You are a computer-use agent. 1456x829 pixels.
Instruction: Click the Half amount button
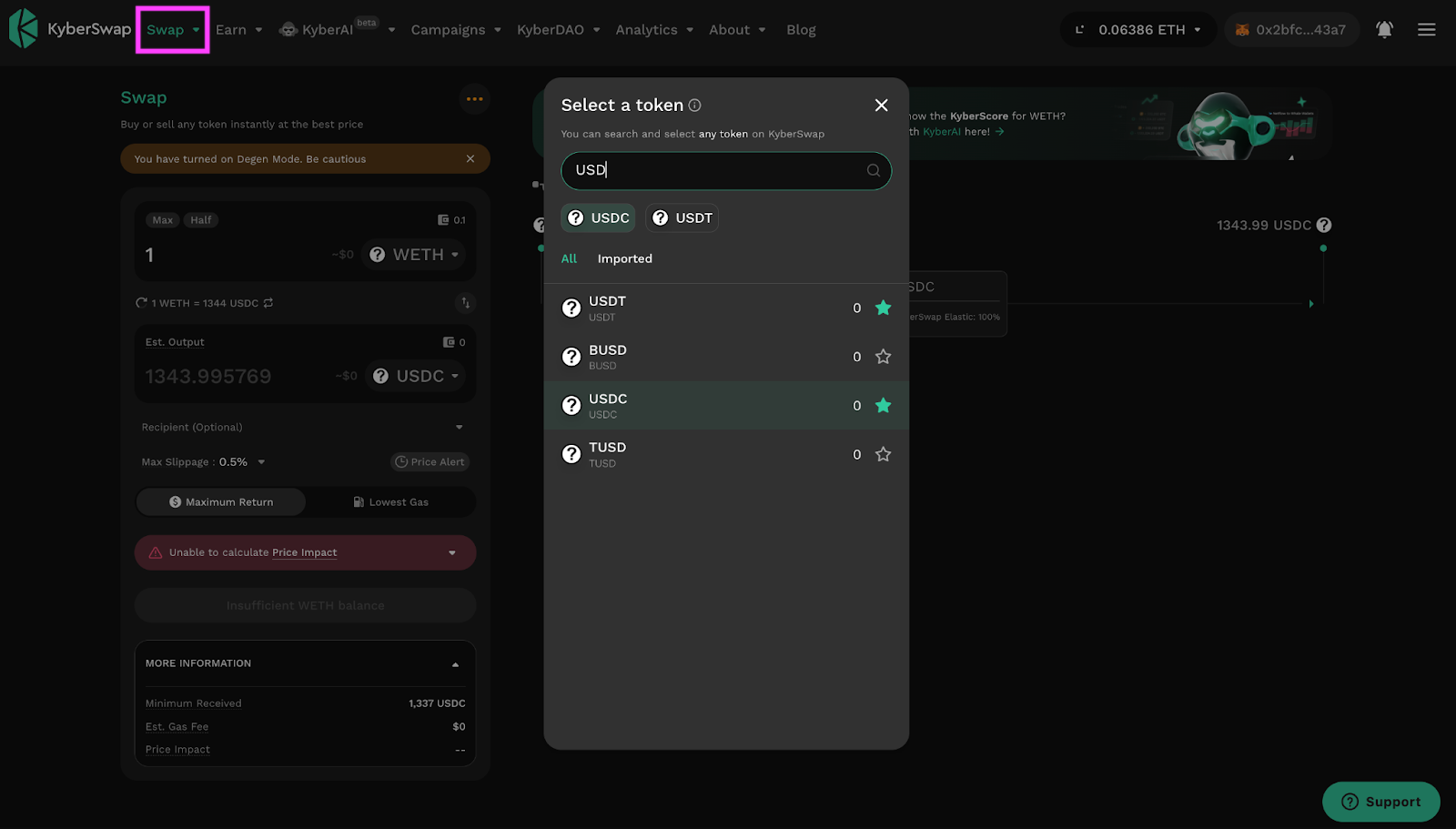tap(201, 220)
